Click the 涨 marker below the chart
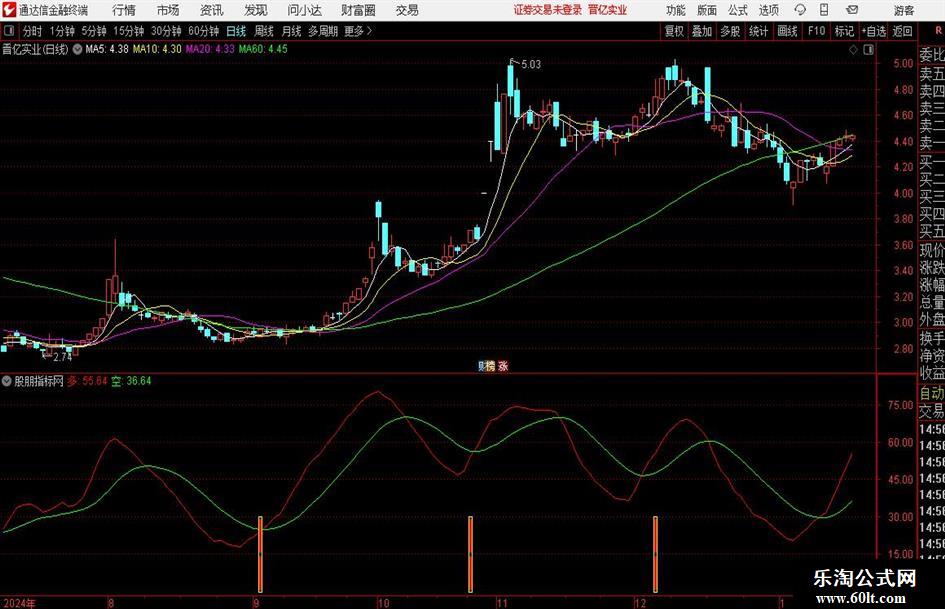945x609 pixels. 503,366
